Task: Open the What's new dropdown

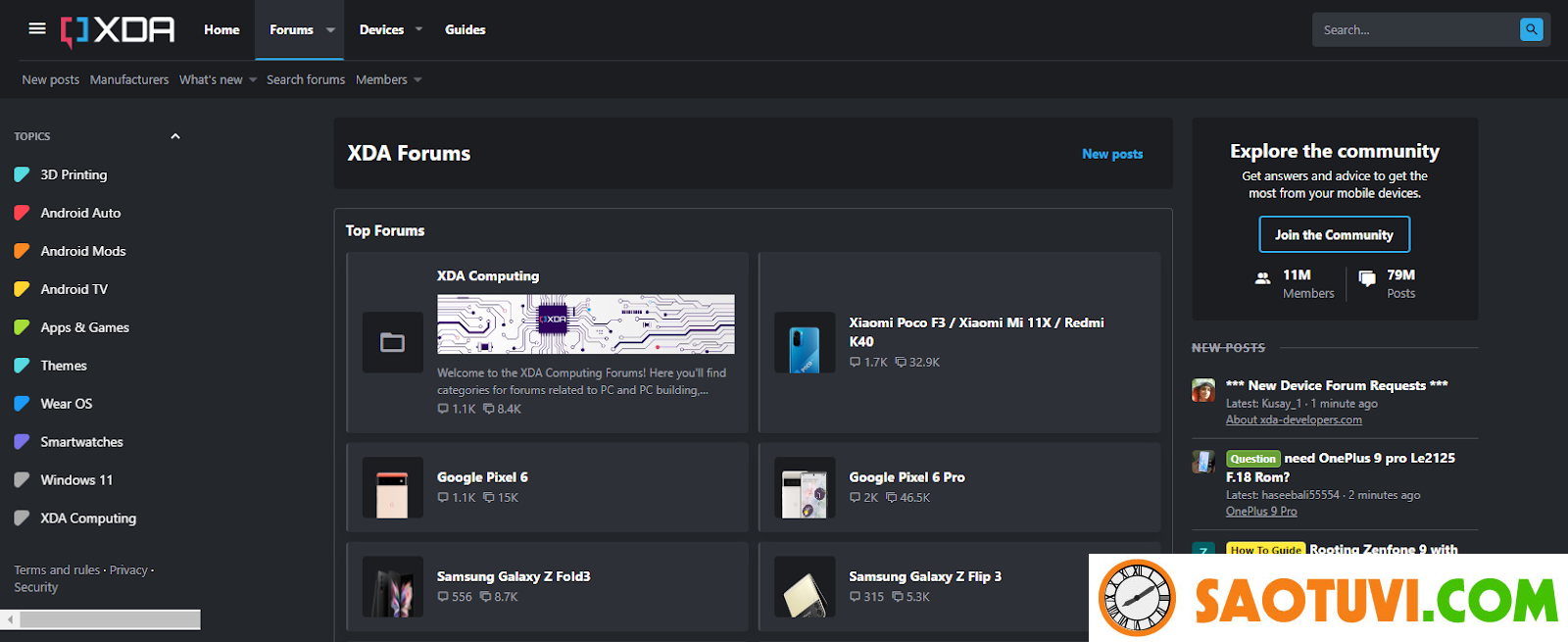Action: click(253, 79)
